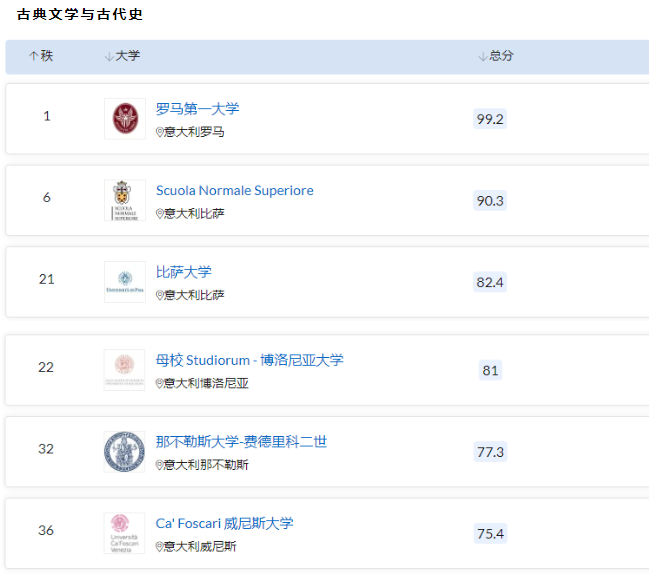Select score value 81

pyautogui.click(x=490, y=370)
